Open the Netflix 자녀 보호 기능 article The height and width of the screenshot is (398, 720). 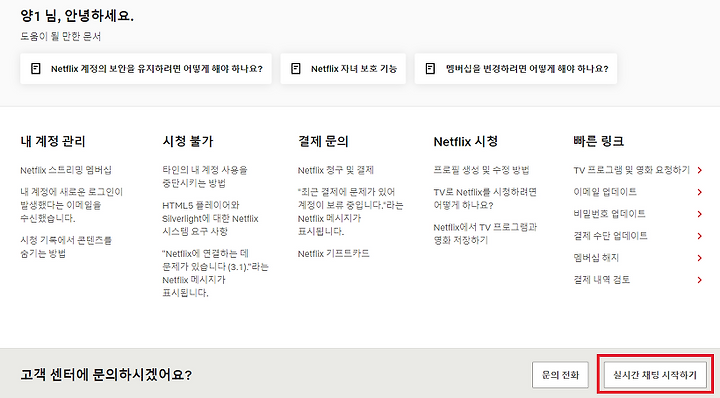click(343, 69)
